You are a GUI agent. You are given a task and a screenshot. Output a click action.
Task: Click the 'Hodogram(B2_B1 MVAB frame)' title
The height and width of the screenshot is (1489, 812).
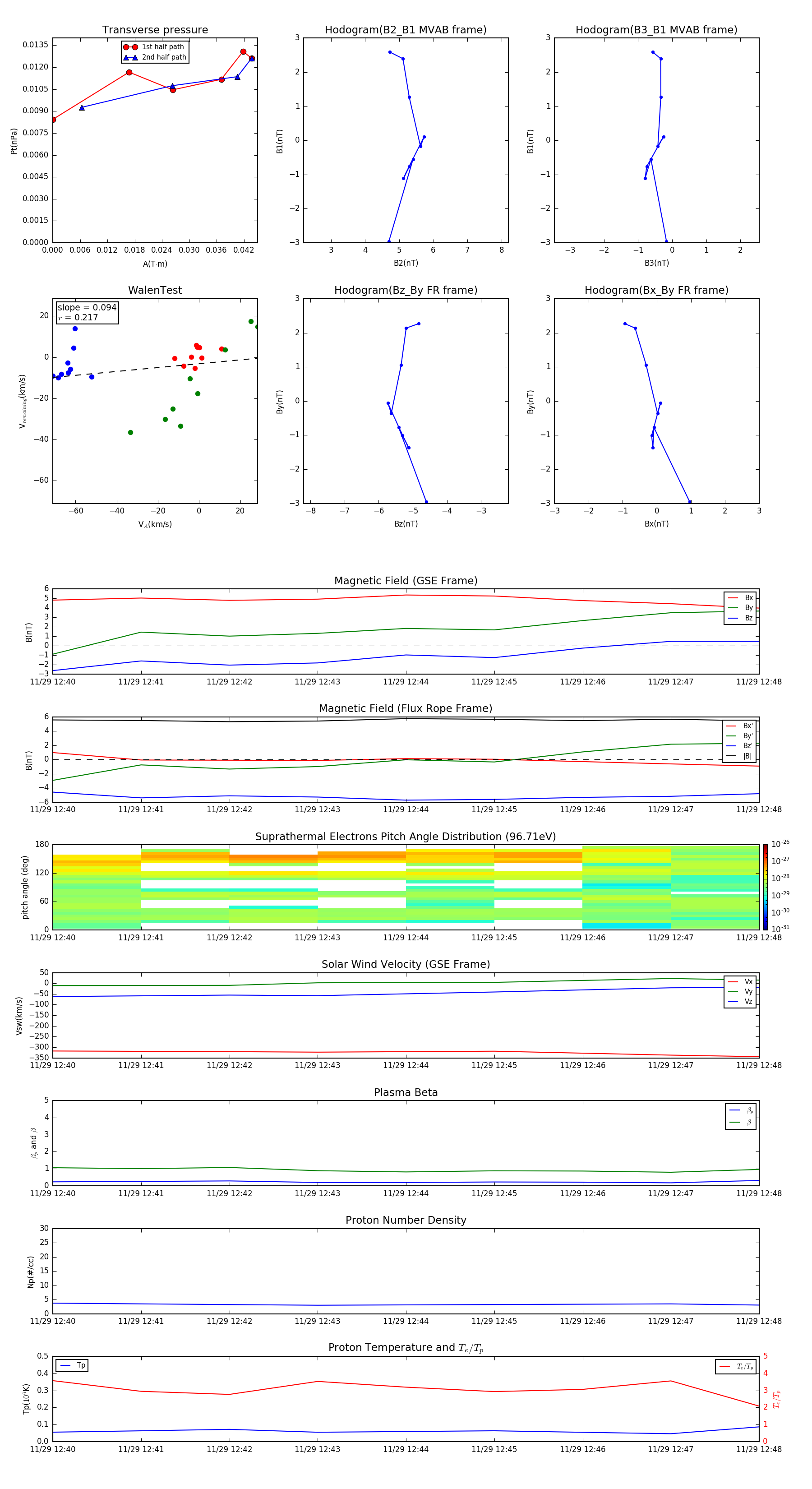[406, 30]
